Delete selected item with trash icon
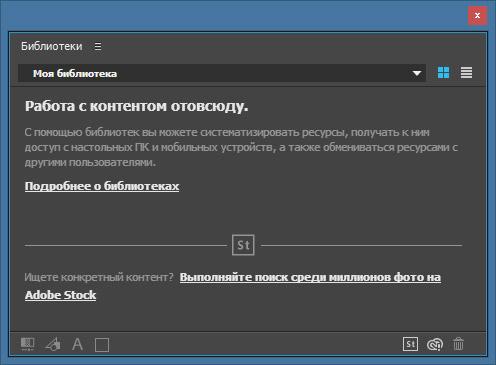 tap(458, 344)
